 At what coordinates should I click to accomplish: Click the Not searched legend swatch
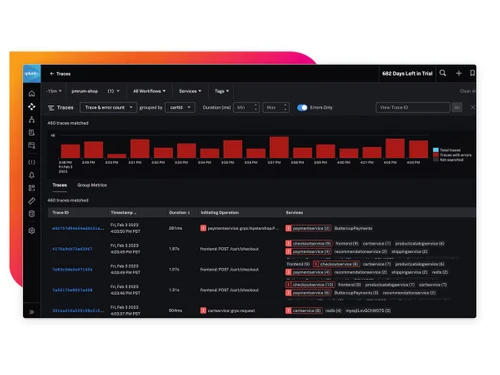(x=436, y=160)
